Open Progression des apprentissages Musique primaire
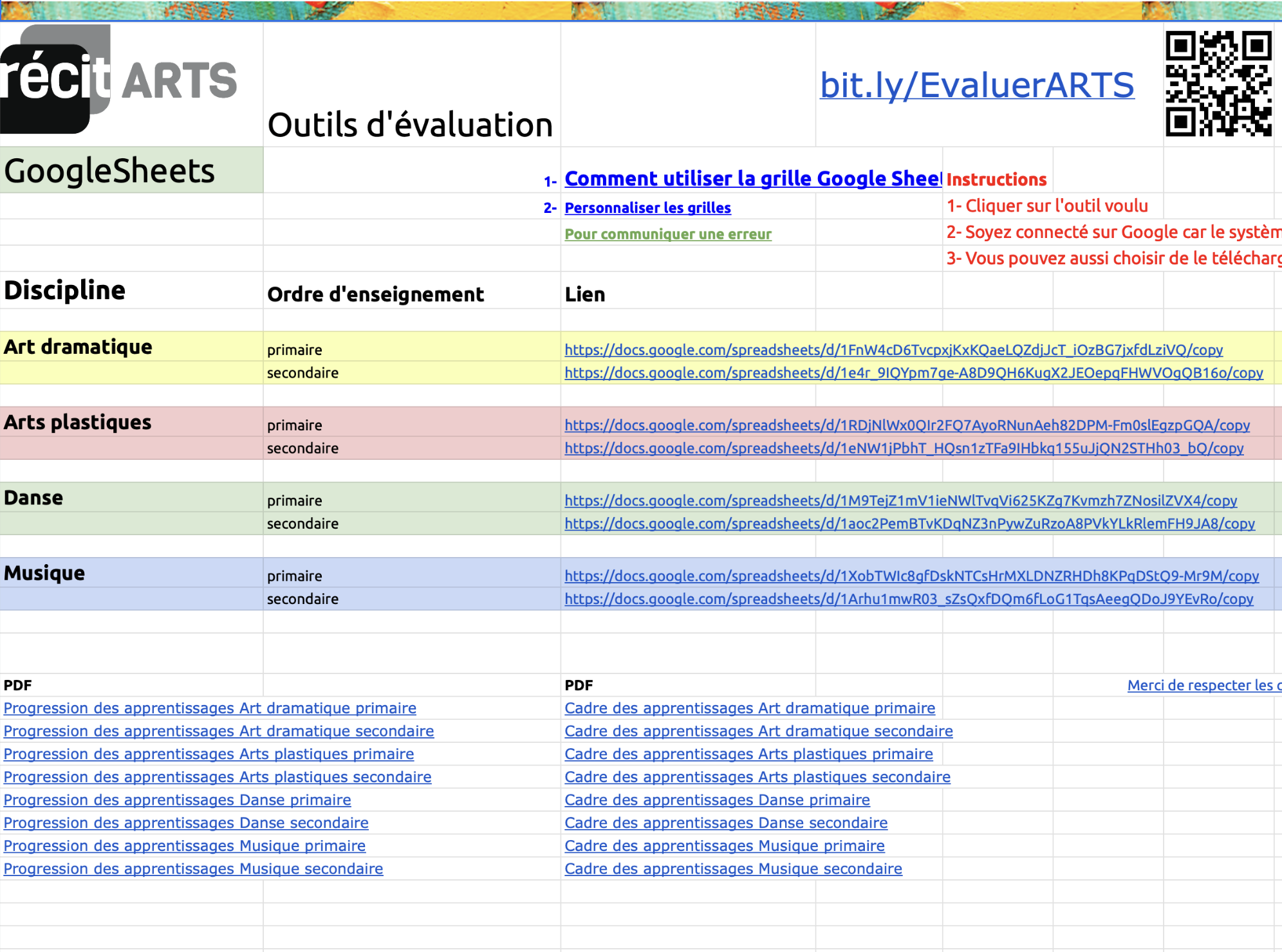The width and height of the screenshot is (1282, 952). (184, 846)
